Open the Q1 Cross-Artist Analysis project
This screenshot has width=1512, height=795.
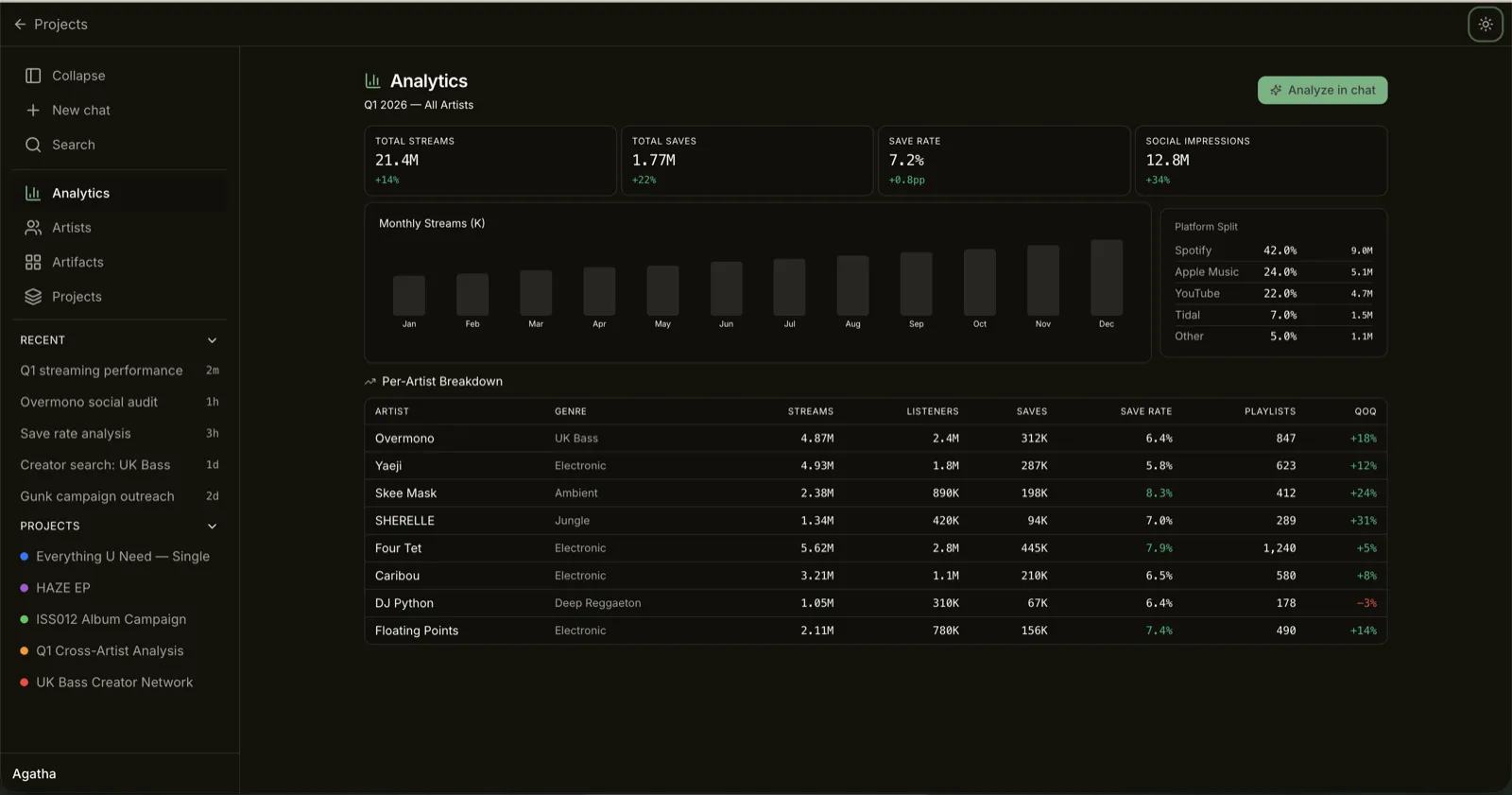click(120, 651)
